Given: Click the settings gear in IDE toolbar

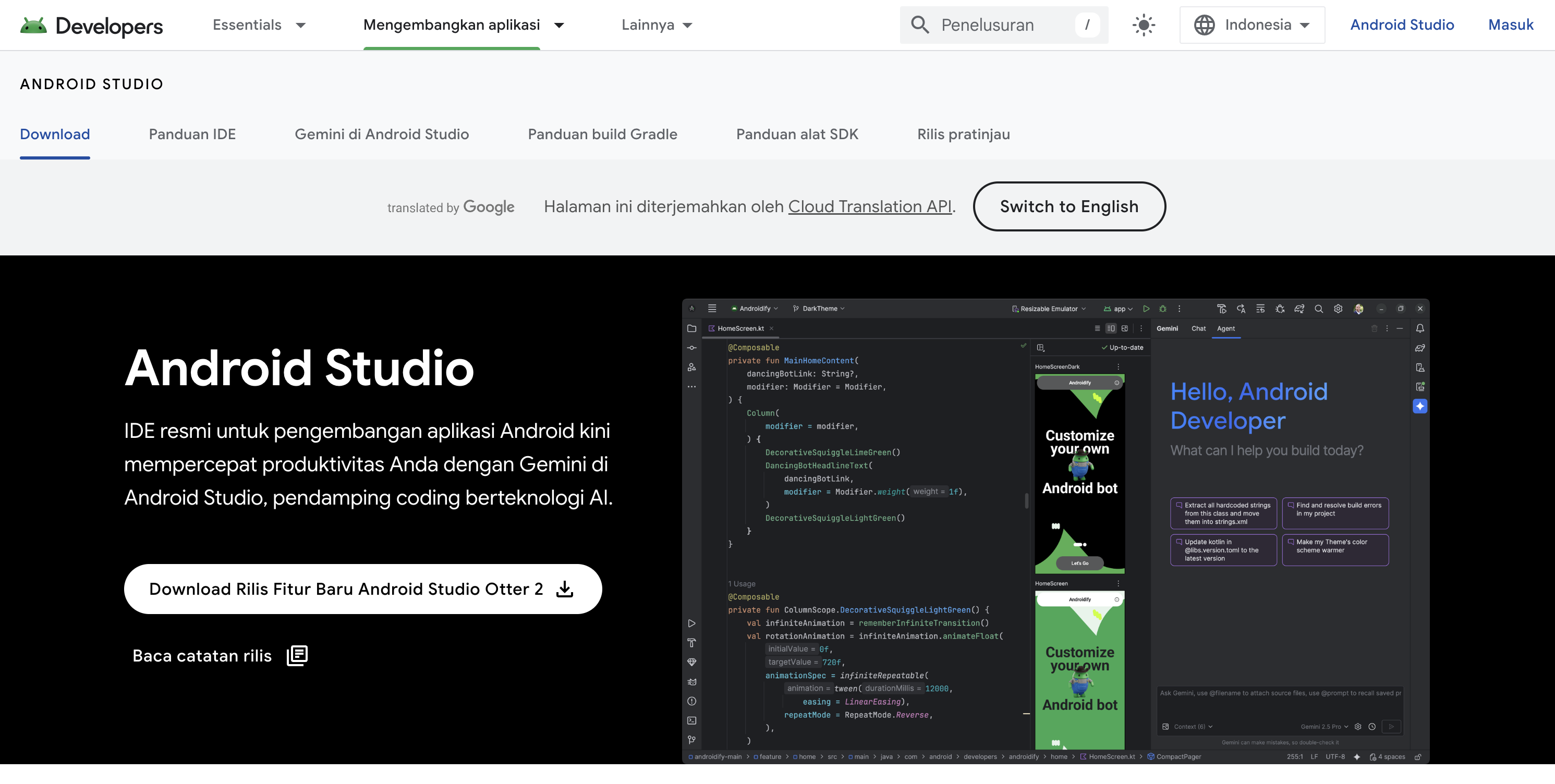Looking at the screenshot, I should [x=1338, y=309].
